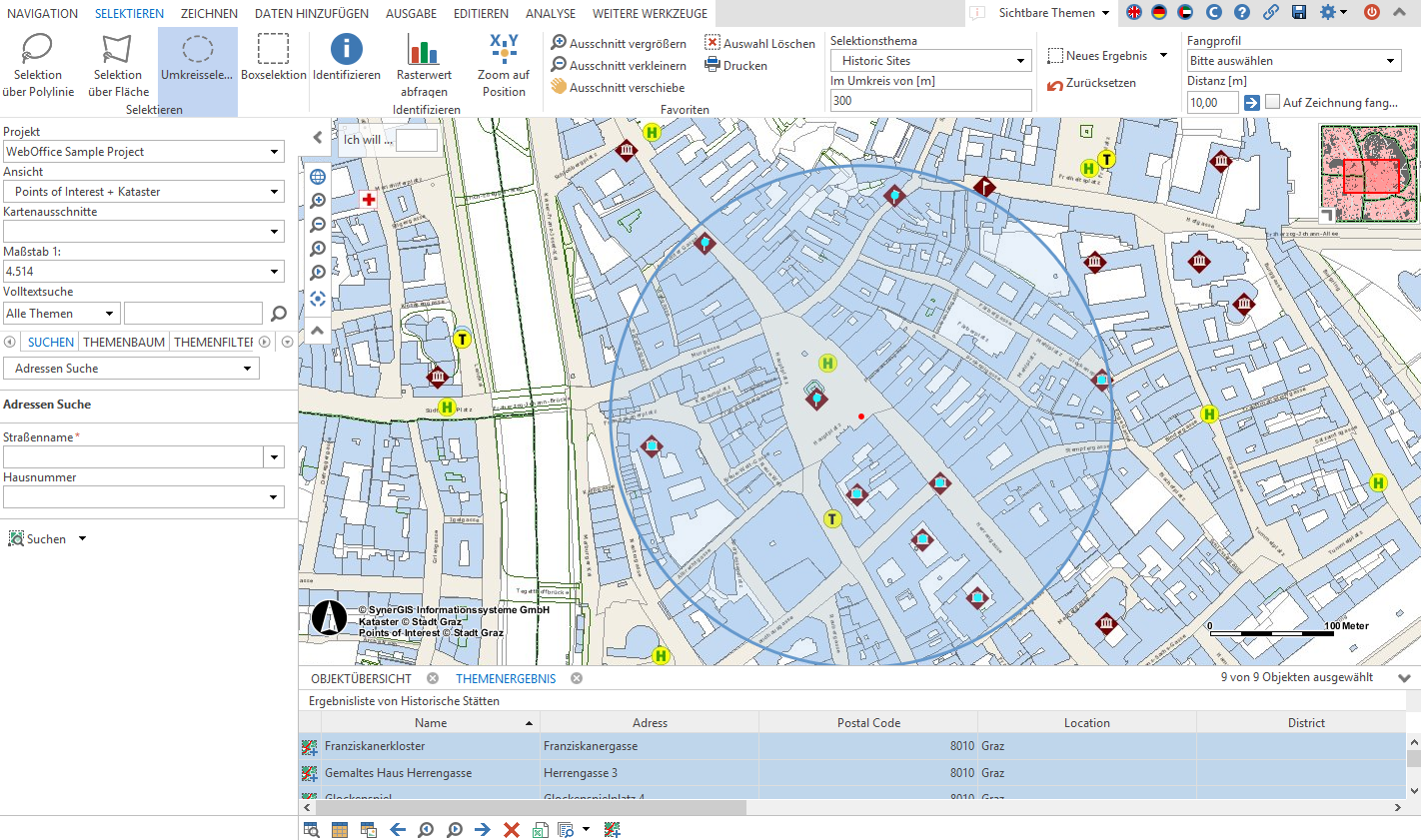Switch to the THEMENBAUM tab
Viewport: 1421px width, 840px height.
(124, 342)
